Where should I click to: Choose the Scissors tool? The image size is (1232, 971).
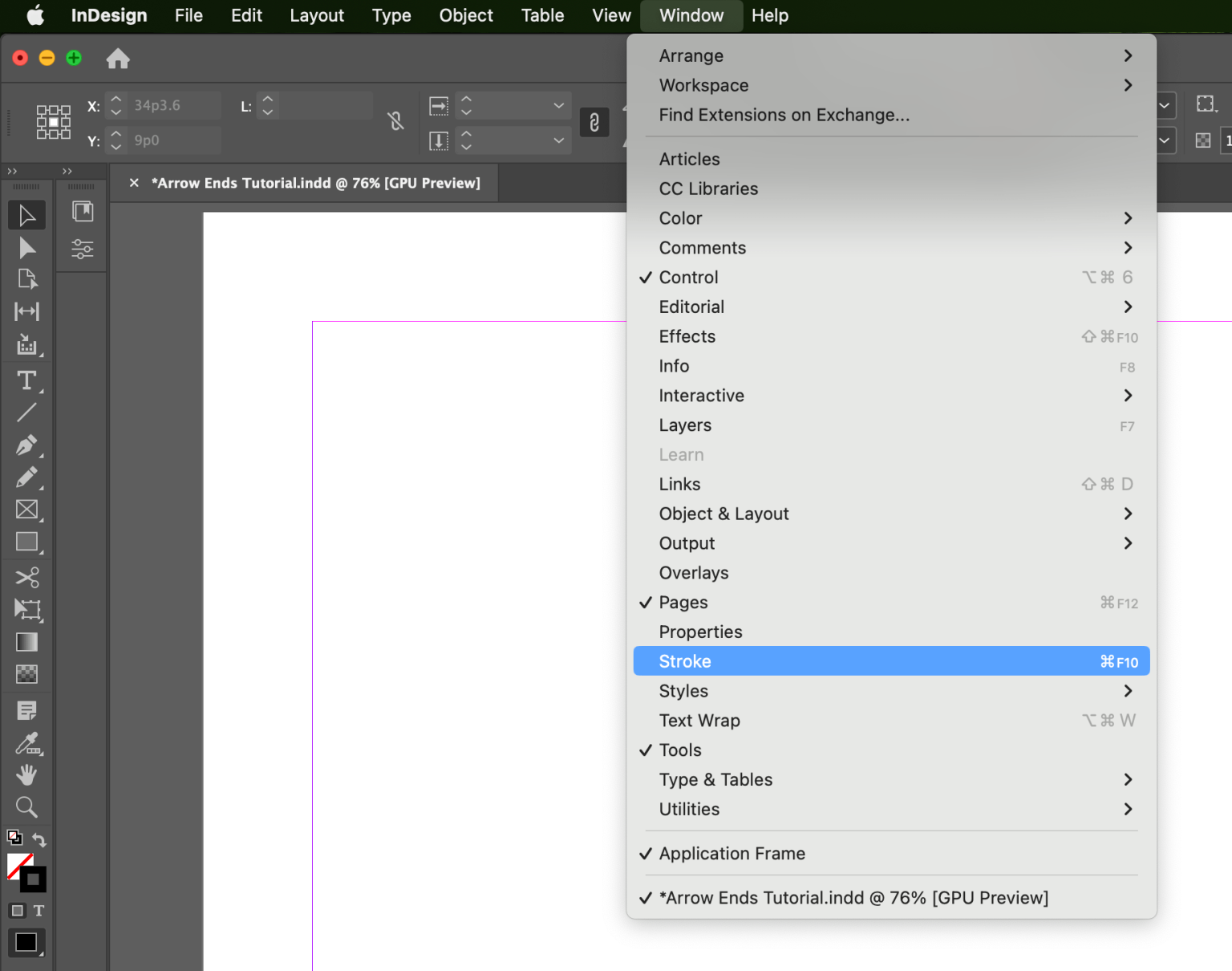(x=26, y=577)
